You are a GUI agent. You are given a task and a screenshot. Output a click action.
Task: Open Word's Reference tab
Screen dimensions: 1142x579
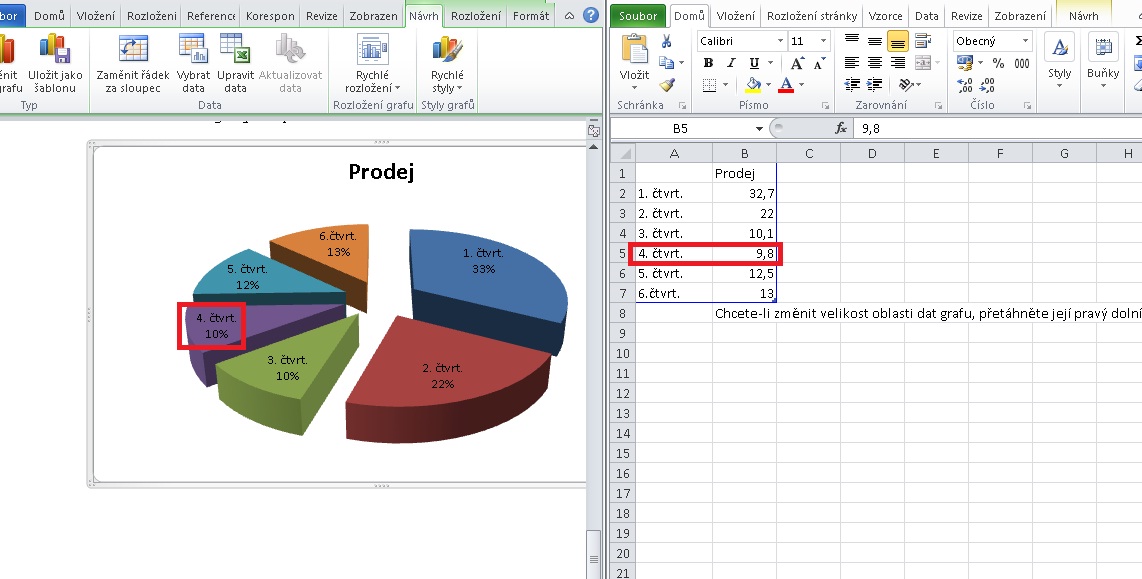pyautogui.click(x=210, y=15)
